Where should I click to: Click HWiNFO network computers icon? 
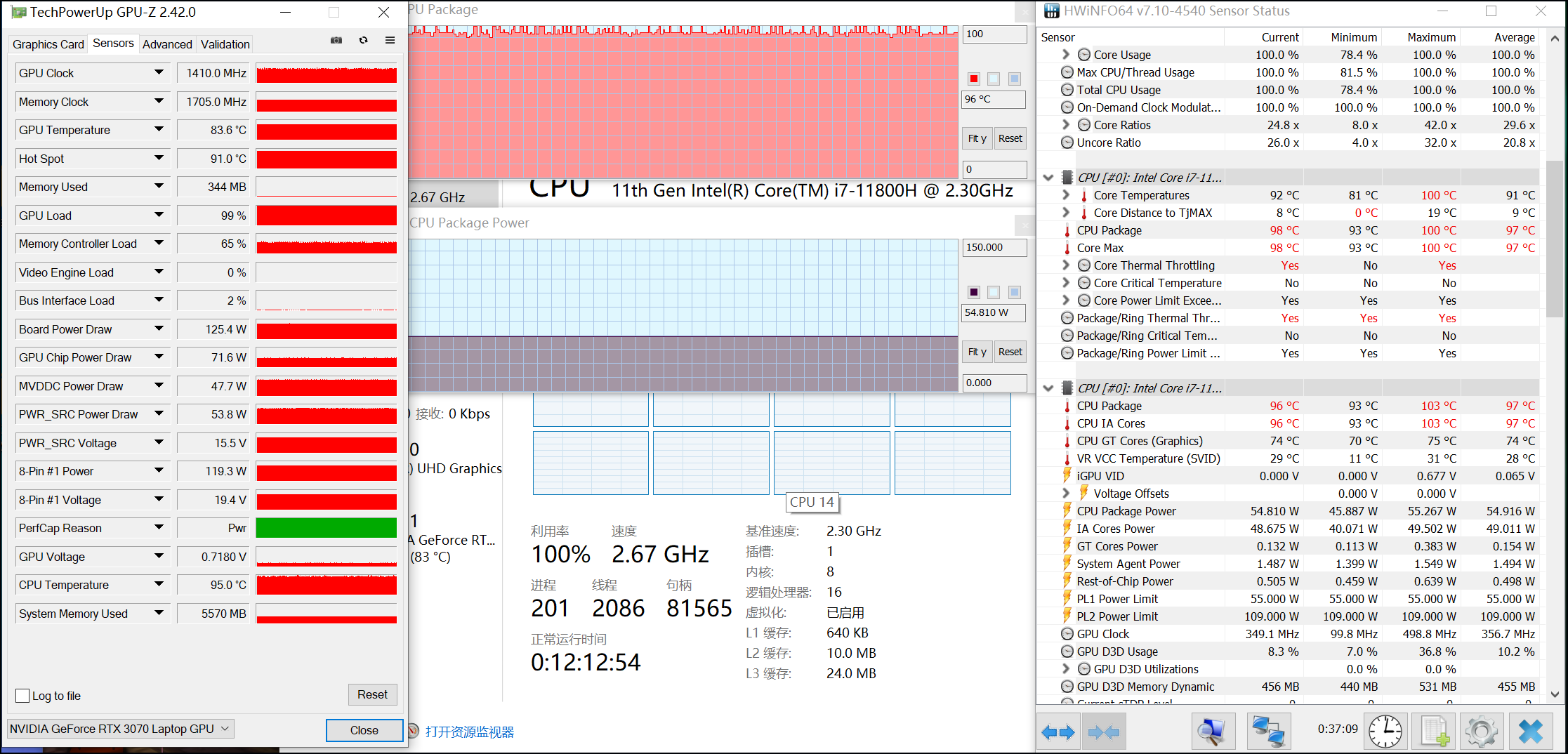(x=1268, y=732)
